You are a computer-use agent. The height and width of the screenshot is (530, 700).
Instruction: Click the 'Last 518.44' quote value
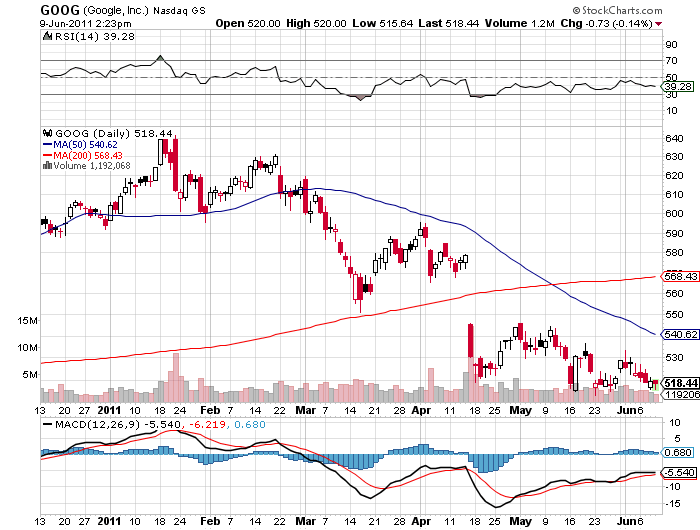click(x=449, y=23)
